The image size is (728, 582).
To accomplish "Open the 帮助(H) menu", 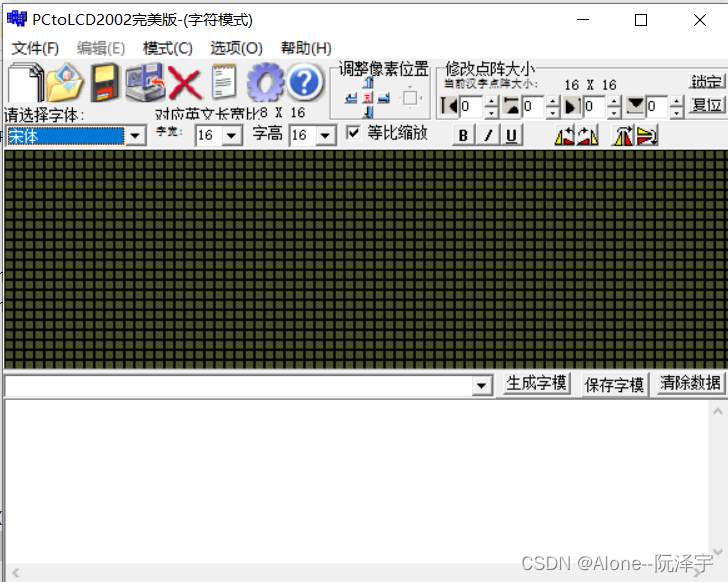I will pos(306,48).
